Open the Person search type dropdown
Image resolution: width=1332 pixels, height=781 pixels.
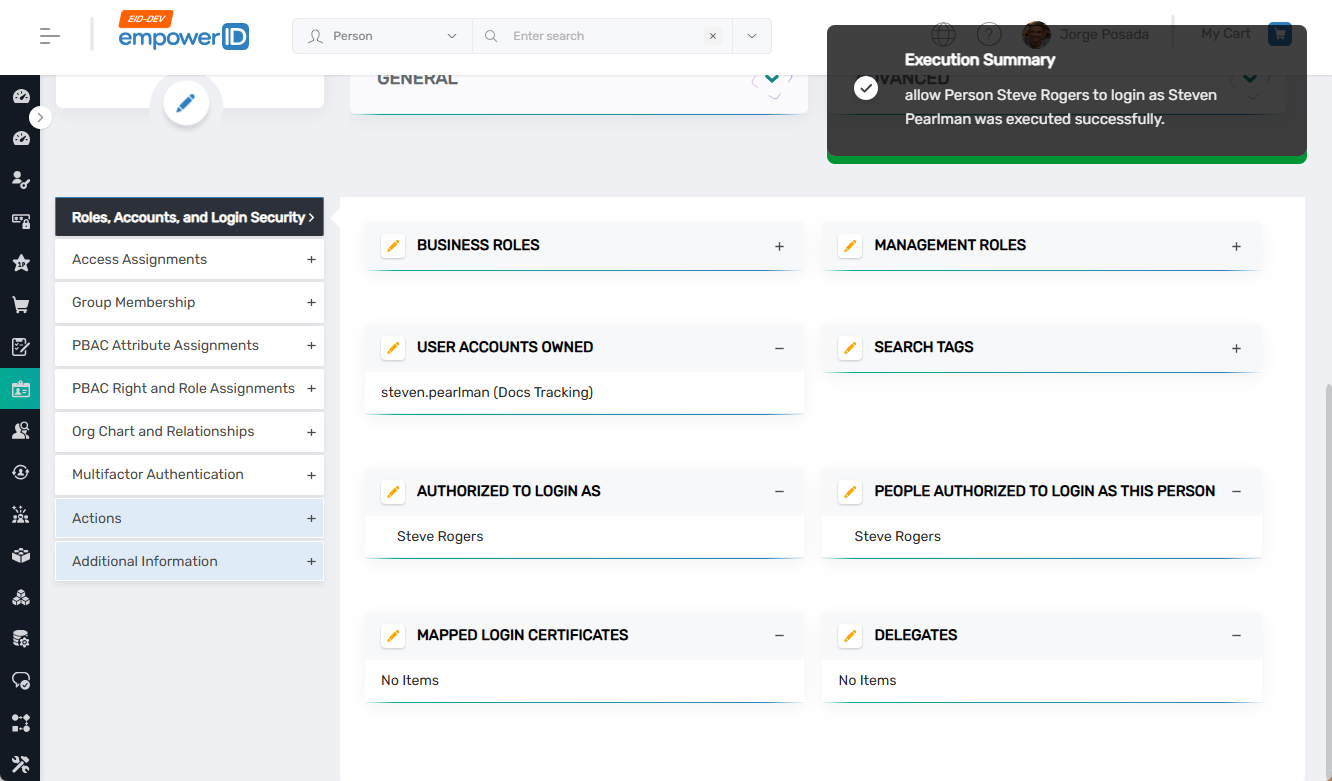click(382, 36)
